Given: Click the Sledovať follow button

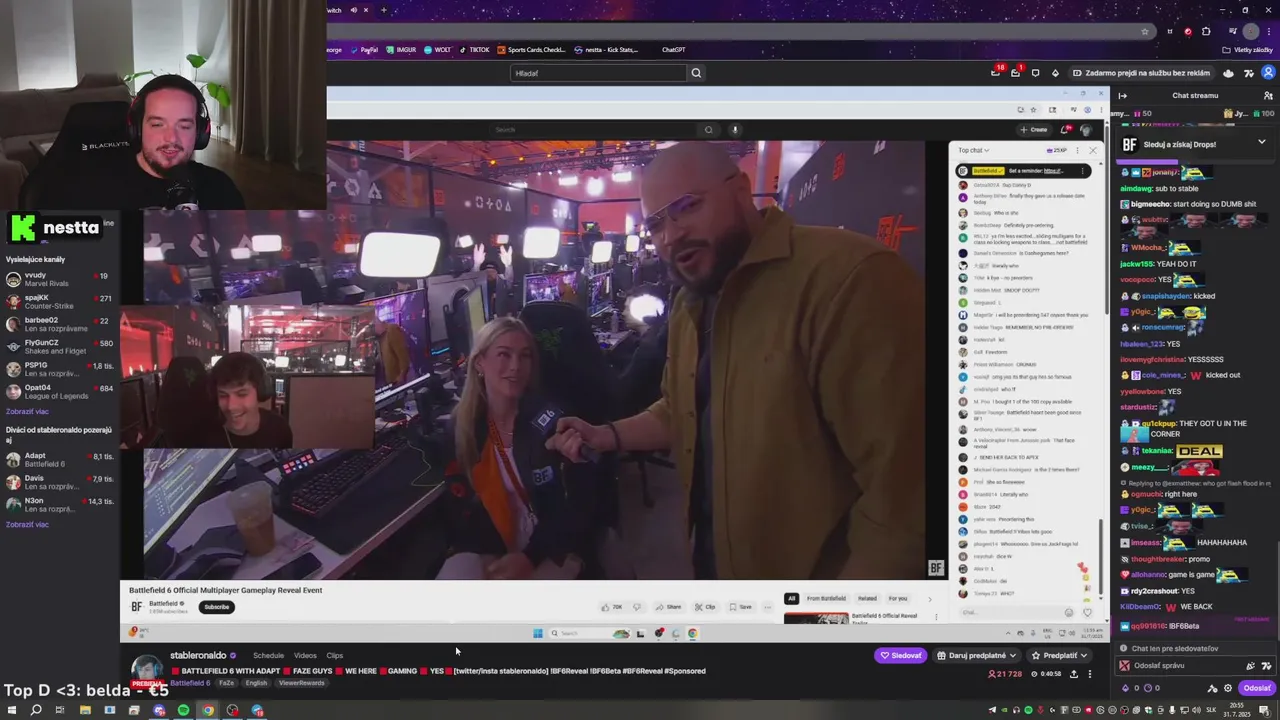Looking at the screenshot, I should pyautogui.click(x=900, y=655).
